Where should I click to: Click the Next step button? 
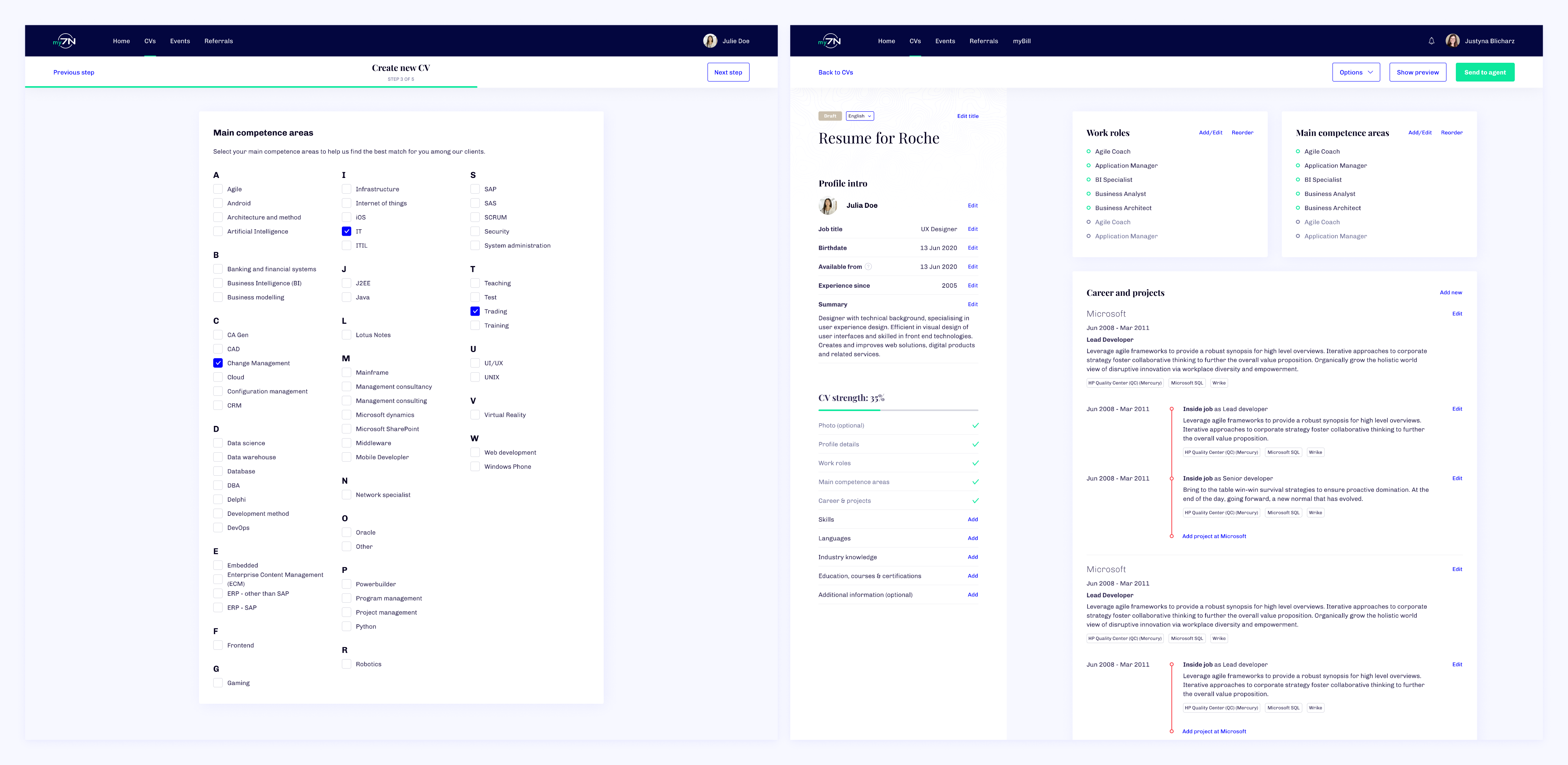tap(728, 72)
